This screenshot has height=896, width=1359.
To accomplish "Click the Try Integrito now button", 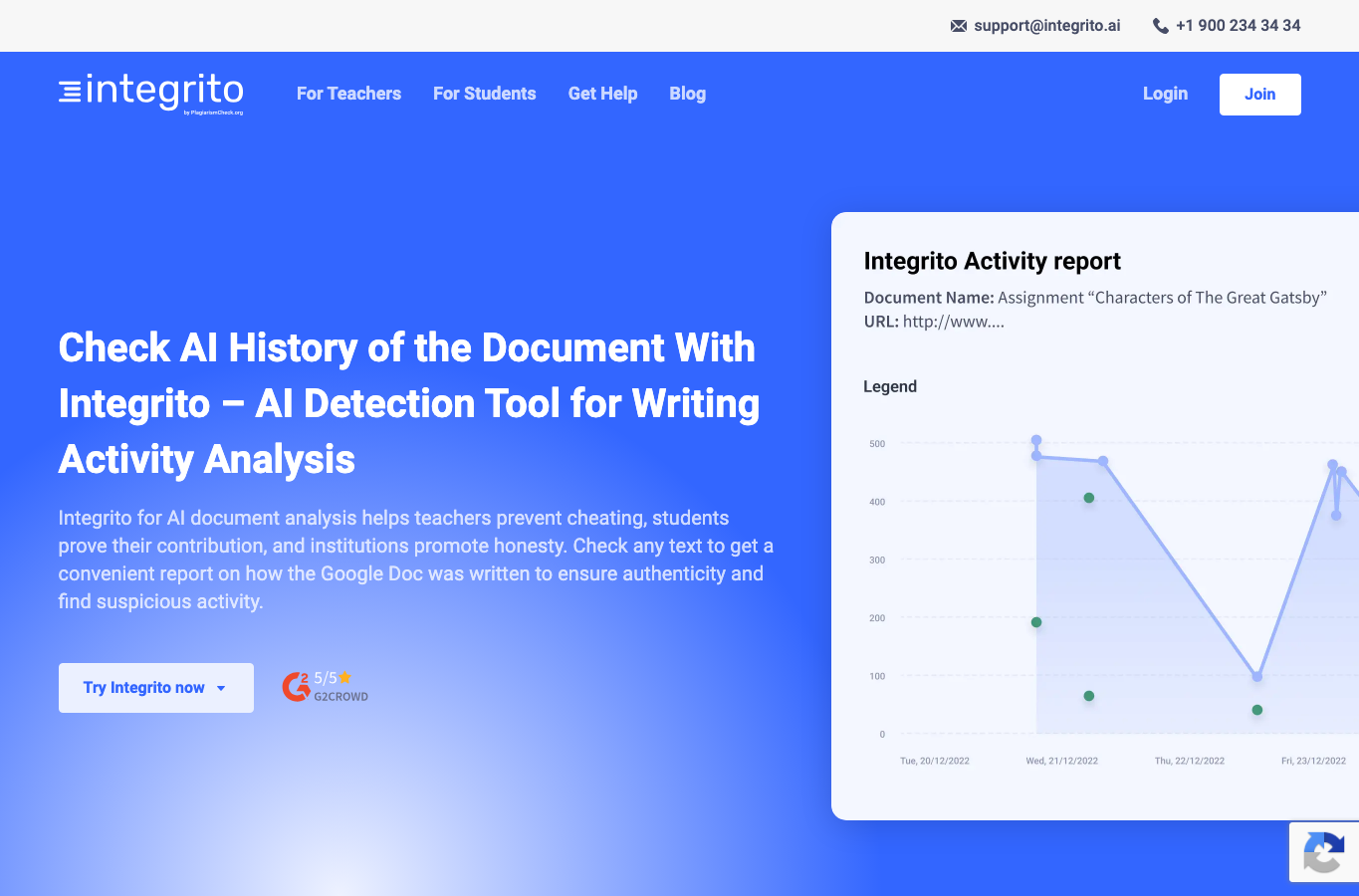I will (156, 688).
